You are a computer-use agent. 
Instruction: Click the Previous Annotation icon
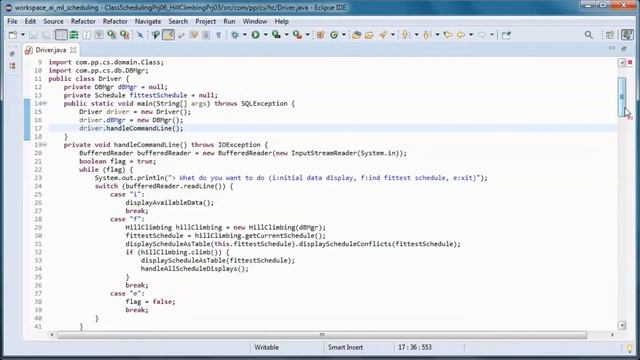pyautogui.click(x=427, y=35)
